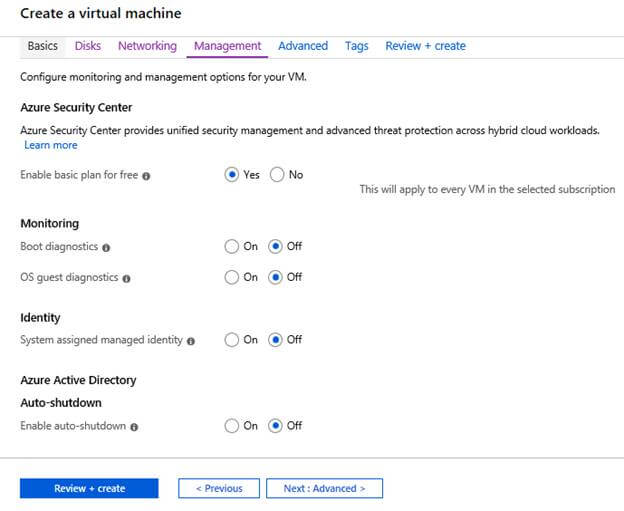The image size is (624, 511).
Task: Click the Azure Security Center heading
Action: pyautogui.click(x=76, y=107)
